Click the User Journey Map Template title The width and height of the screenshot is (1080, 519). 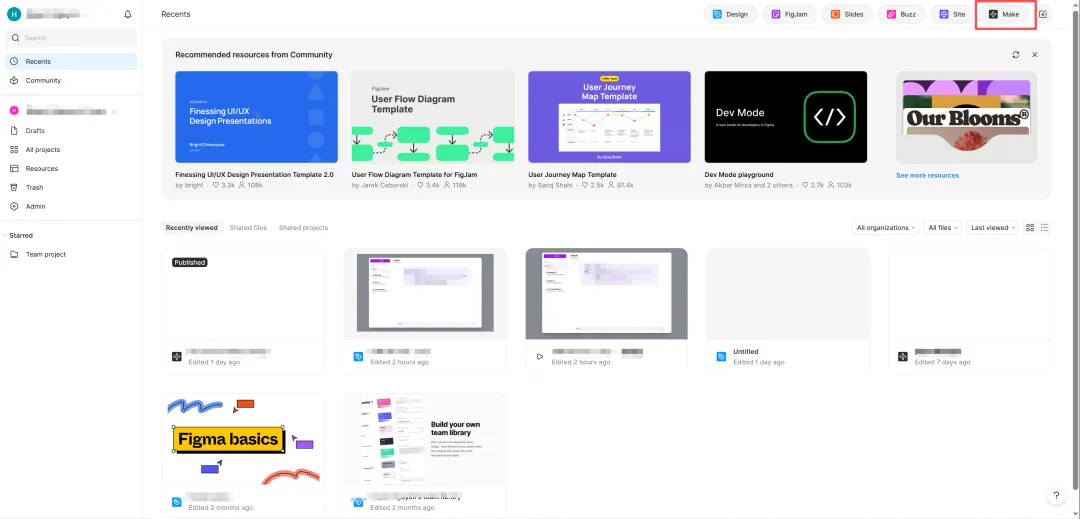pyautogui.click(x=572, y=175)
